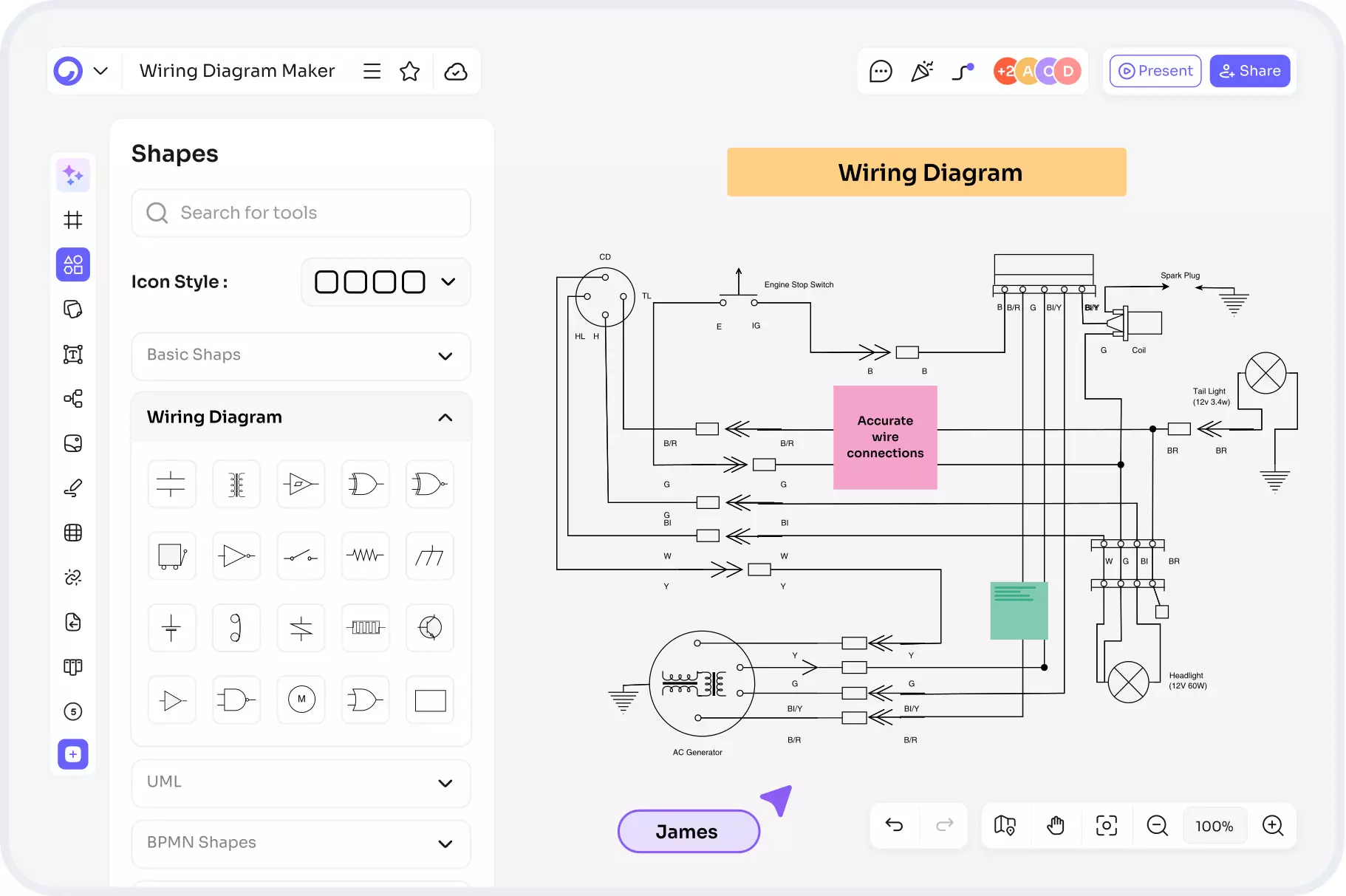Select the Hyperlink tool in the sidebar
Image resolution: width=1346 pixels, height=896 pixels.
coord(72,577)
